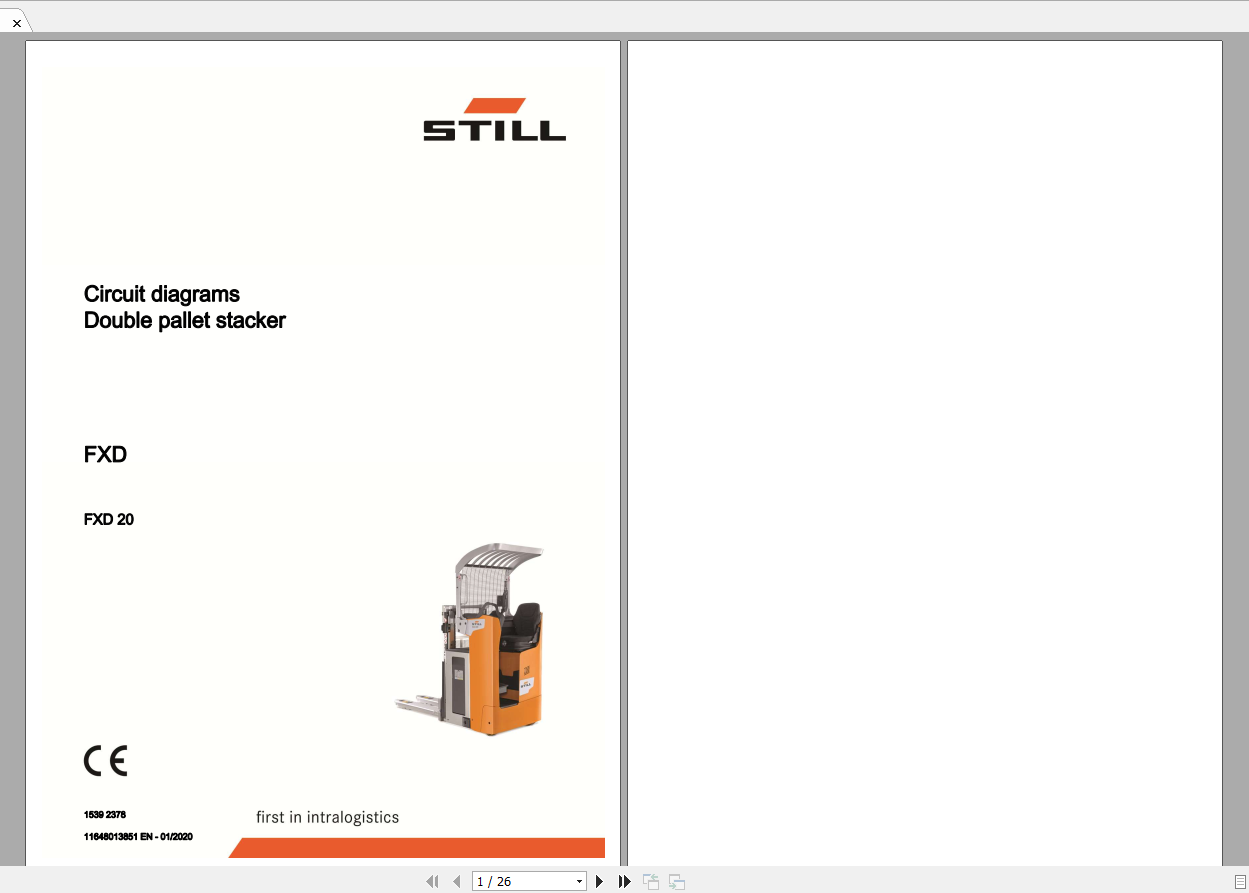This screenshot has height=893, width=1249.
Task: Jump to the last page using the skip-forward icon
Action: pyautogui.click(x=624, y=881)
